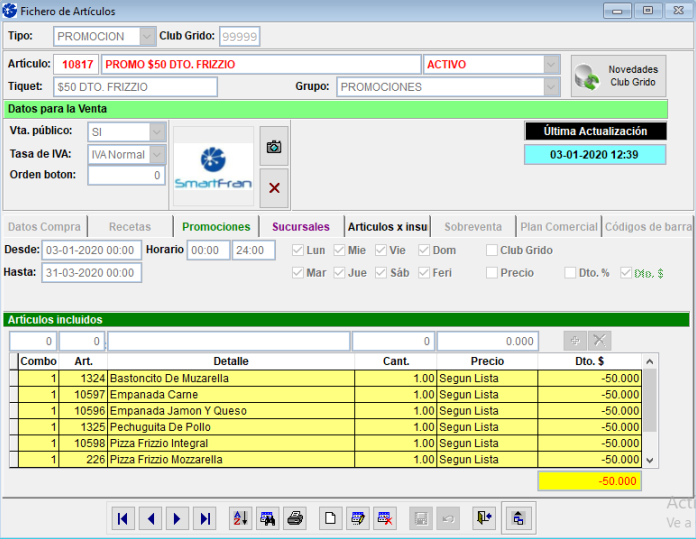Minimize the Fichero de Artículos window
The width and height of the screenshot is (696, 539).
[x=617, y=10]
